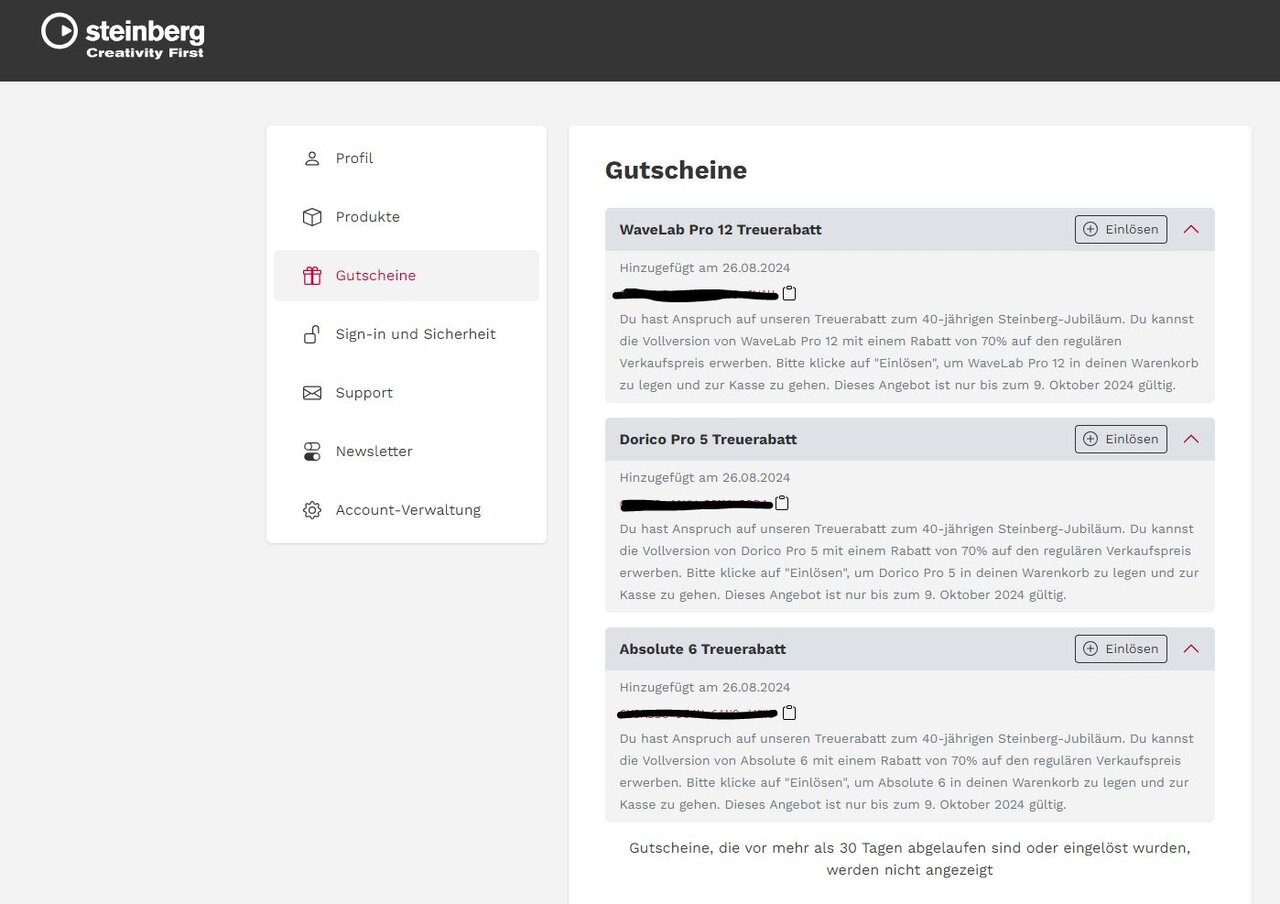Click the Newsletter toggle icon
The image size is (1280, 904).
coord(312,452)
